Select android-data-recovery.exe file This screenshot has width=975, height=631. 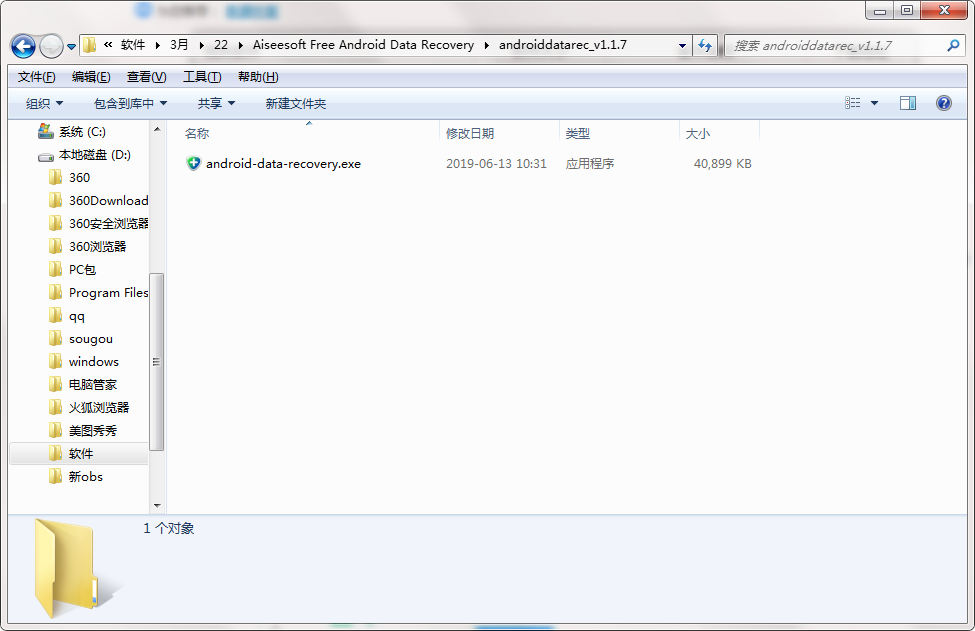click(x=283, y=164)
